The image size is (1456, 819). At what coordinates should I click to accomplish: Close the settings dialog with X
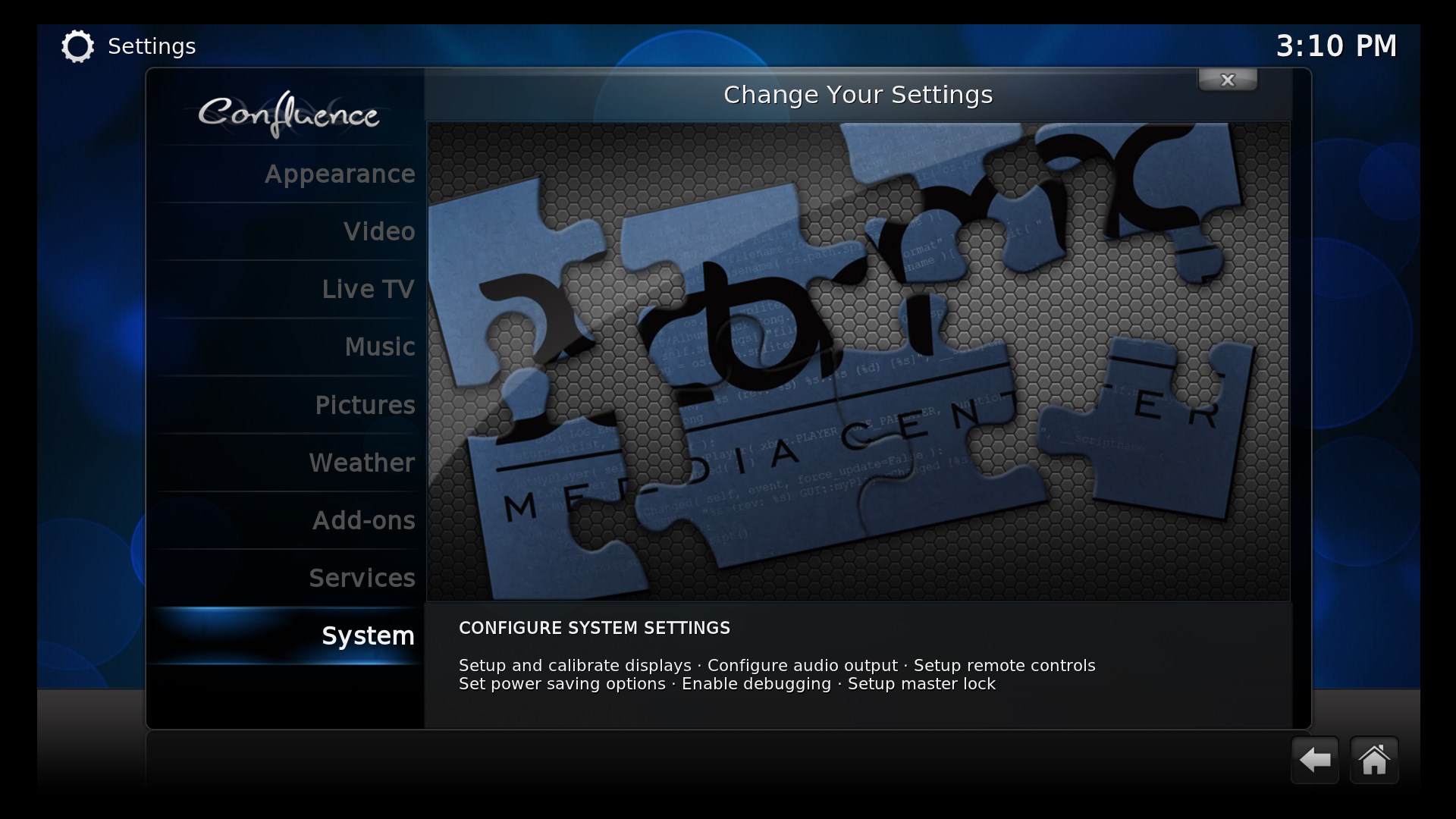tap(1228, 80)
